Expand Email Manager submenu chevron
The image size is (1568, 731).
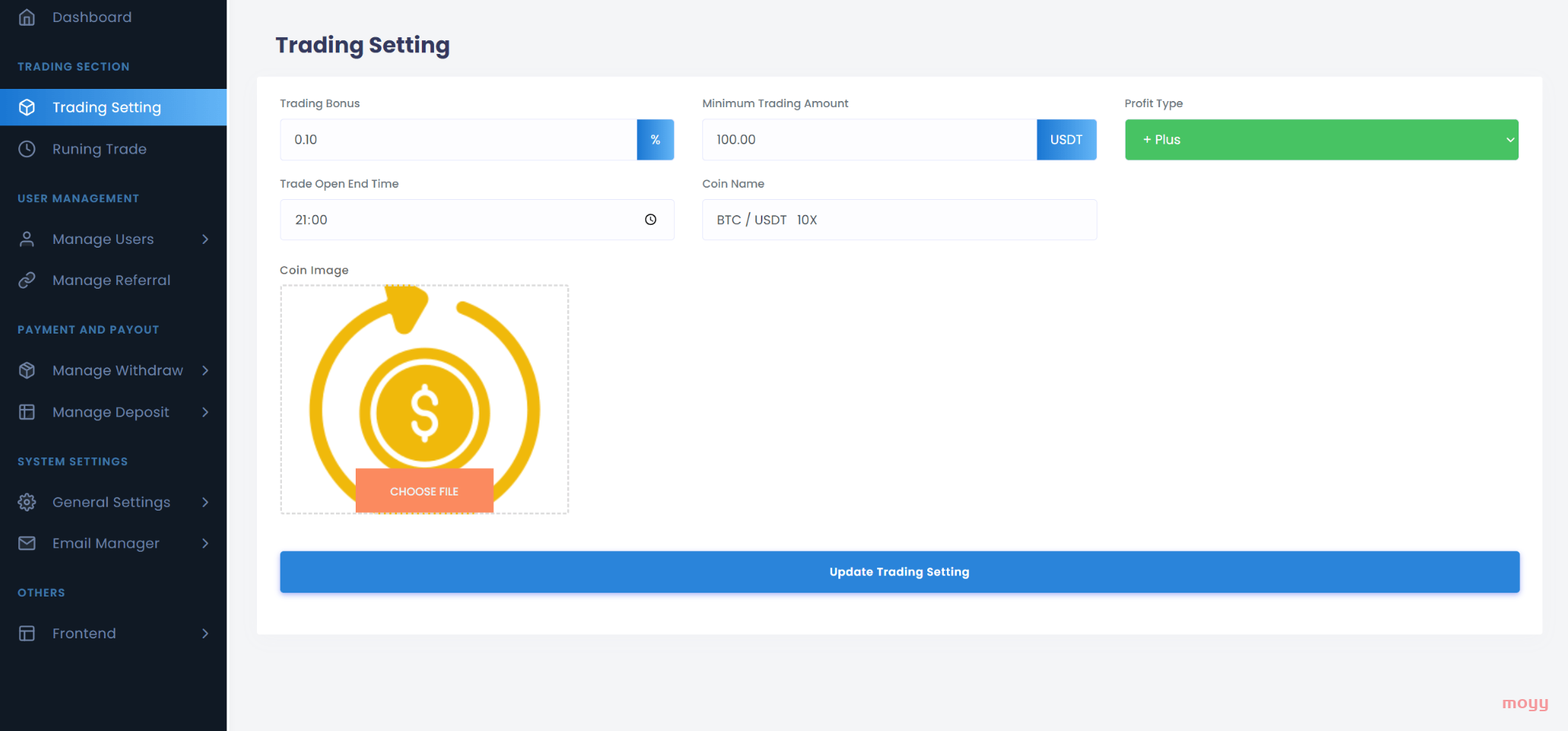[205, 543]
